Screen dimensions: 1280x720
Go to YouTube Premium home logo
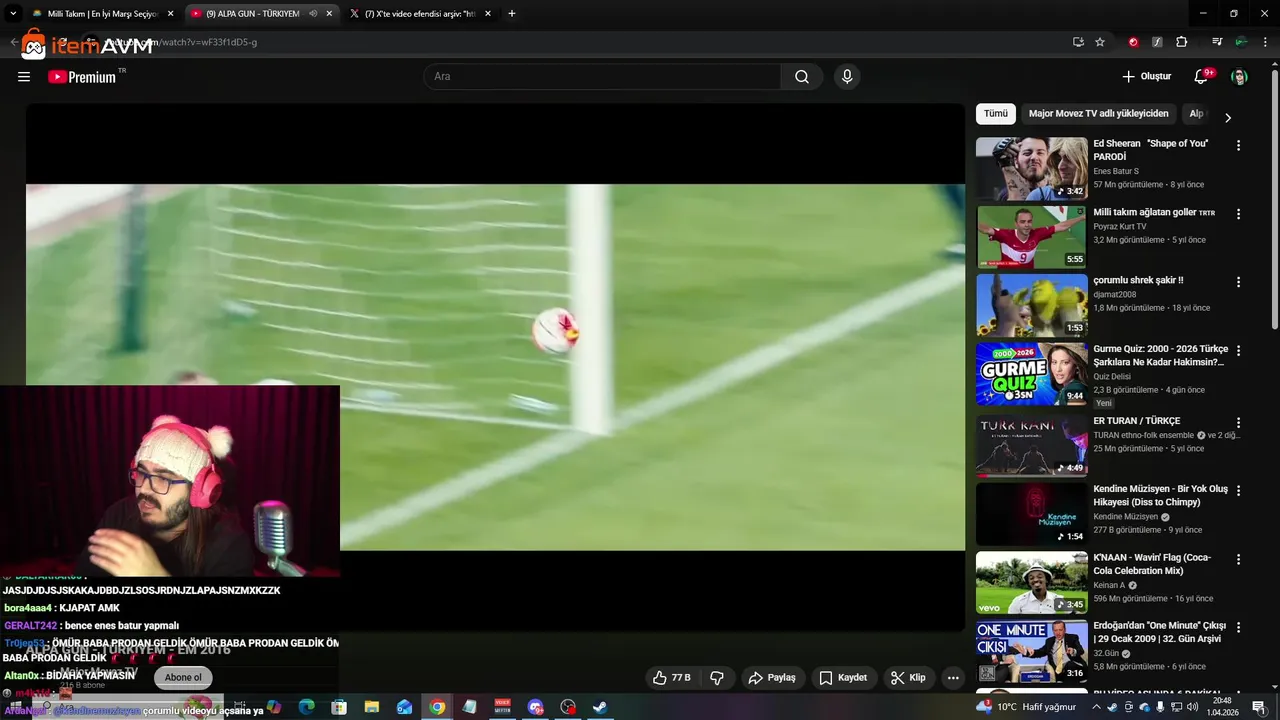pos(82,77)
